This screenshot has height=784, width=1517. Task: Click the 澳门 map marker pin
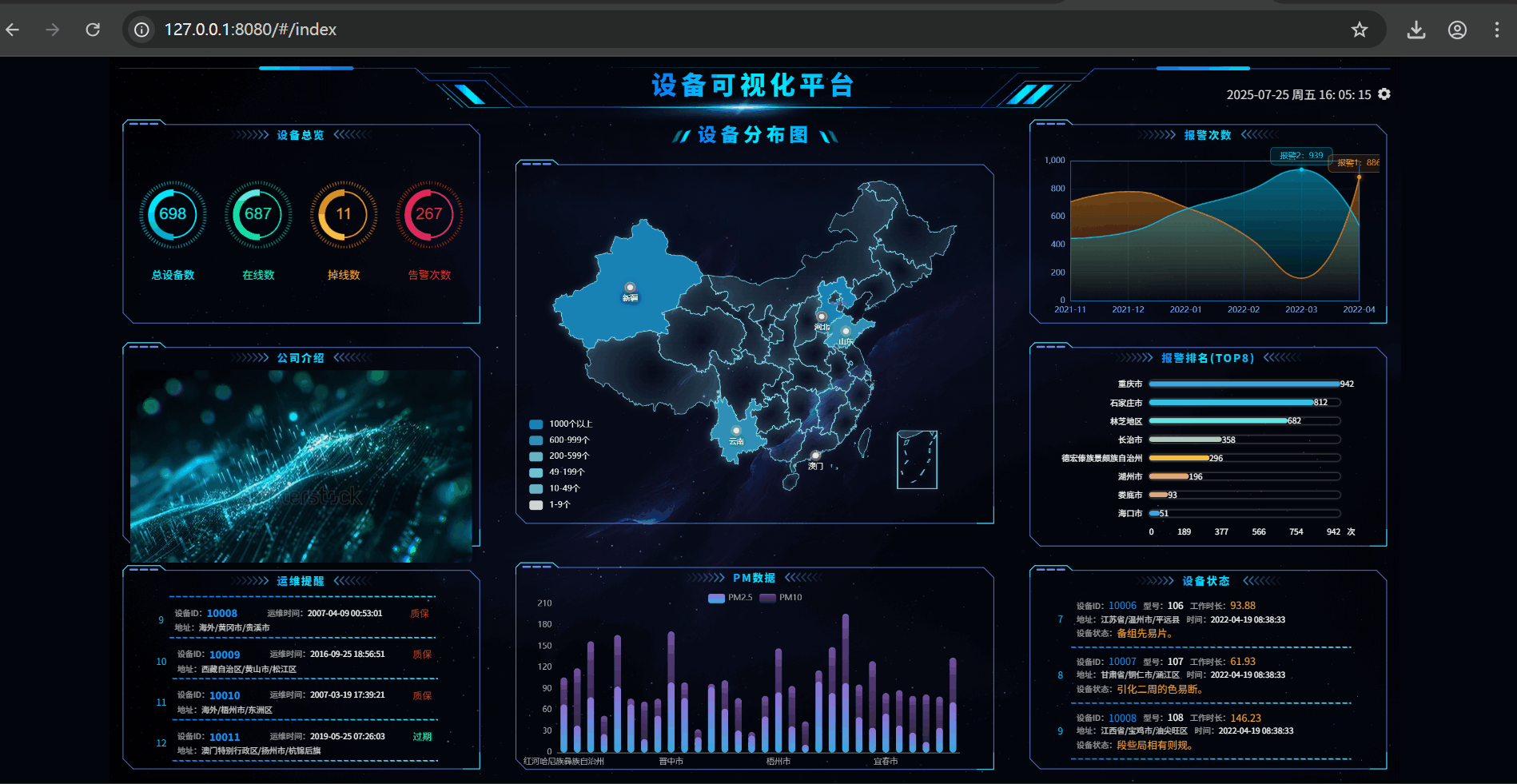click(x=815, y=456)
